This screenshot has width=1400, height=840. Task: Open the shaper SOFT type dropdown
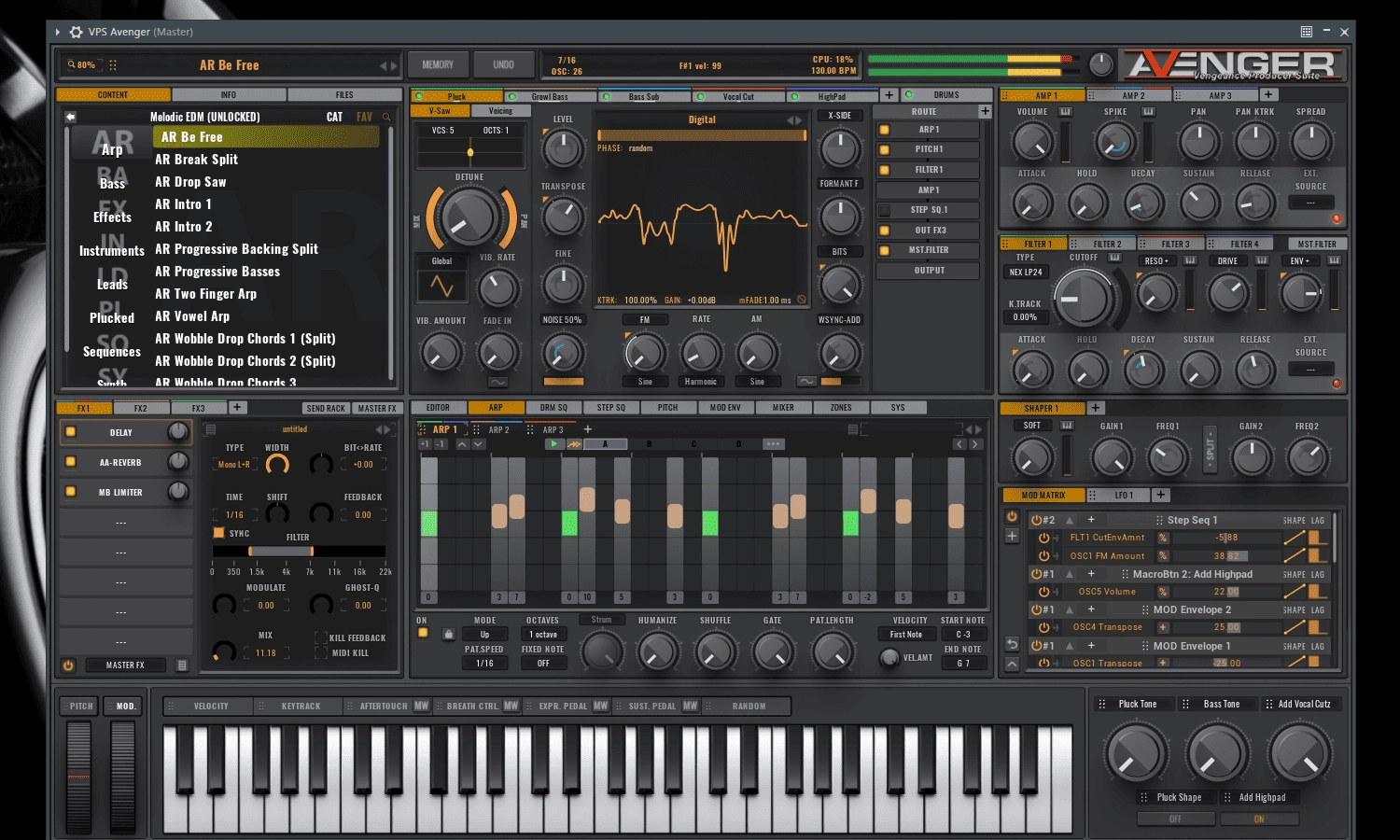click(x=1032, y=426)
